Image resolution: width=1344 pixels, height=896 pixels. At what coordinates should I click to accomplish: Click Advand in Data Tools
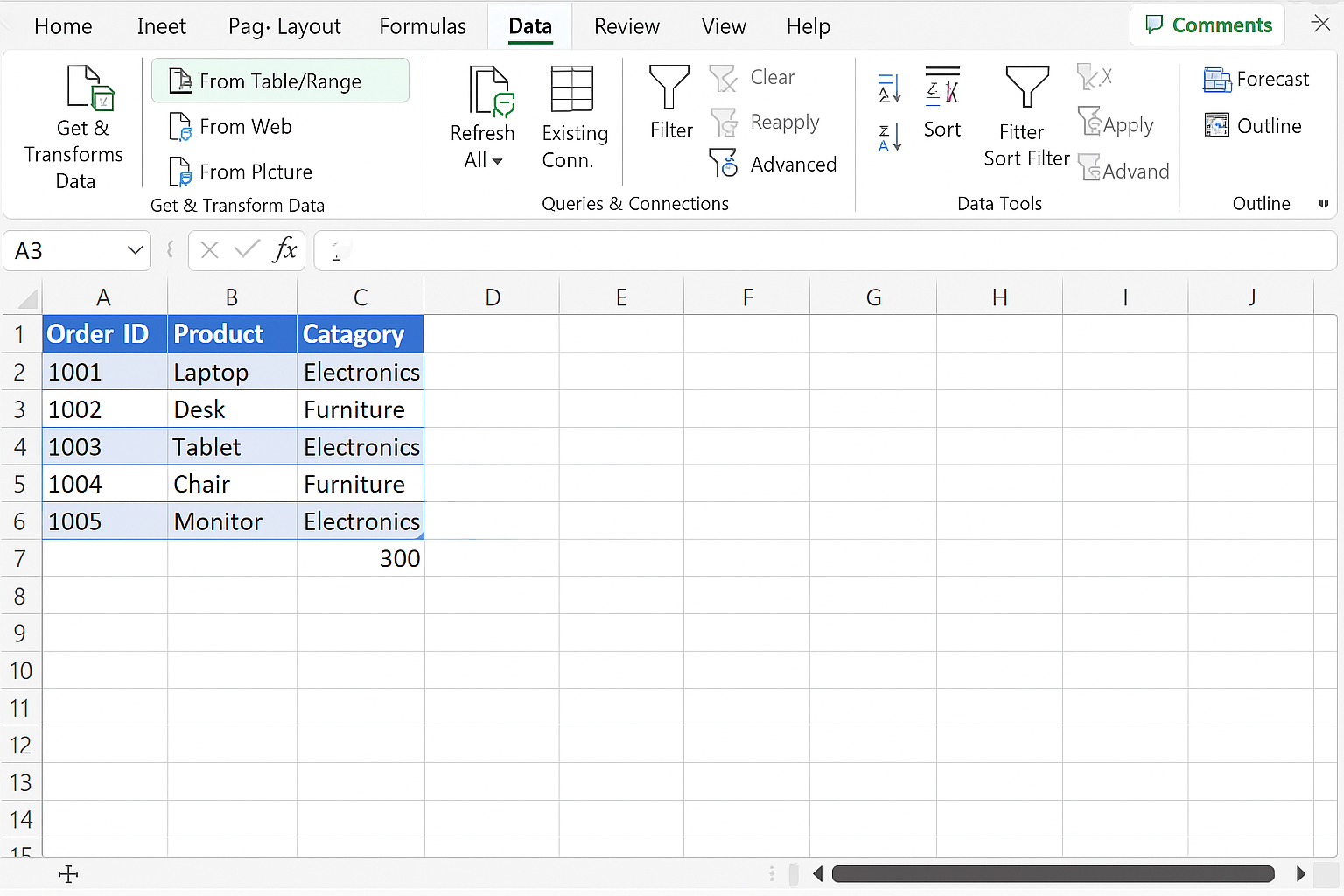tap(1124, 169)
